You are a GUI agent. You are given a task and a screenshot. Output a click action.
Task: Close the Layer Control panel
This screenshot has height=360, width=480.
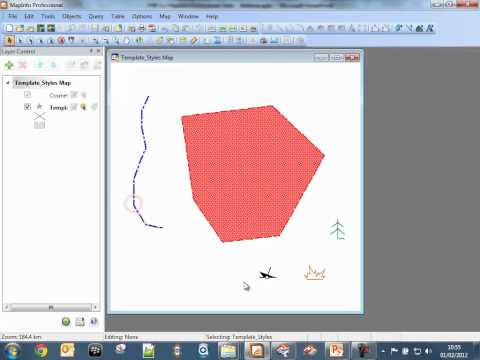(x=98, y=51)
